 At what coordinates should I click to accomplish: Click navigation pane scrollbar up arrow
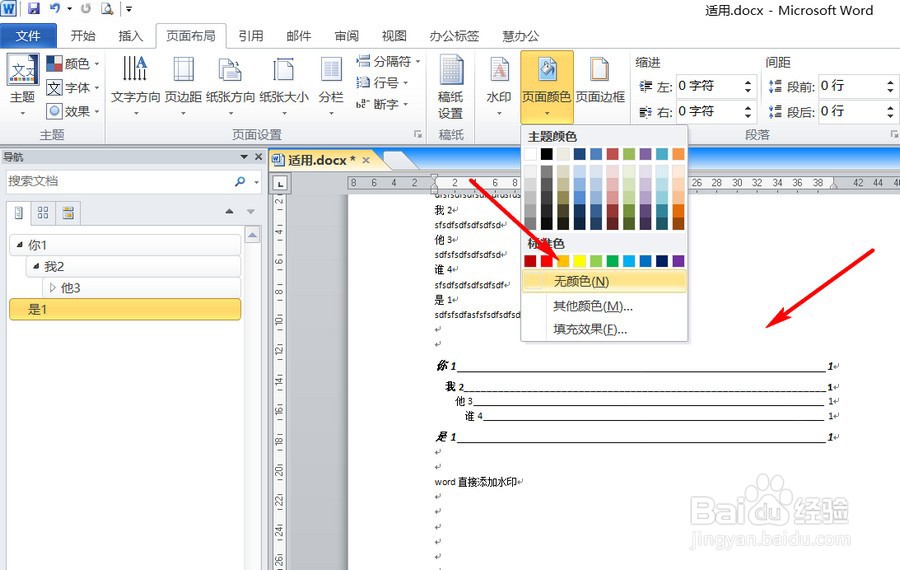pos(253,235)
